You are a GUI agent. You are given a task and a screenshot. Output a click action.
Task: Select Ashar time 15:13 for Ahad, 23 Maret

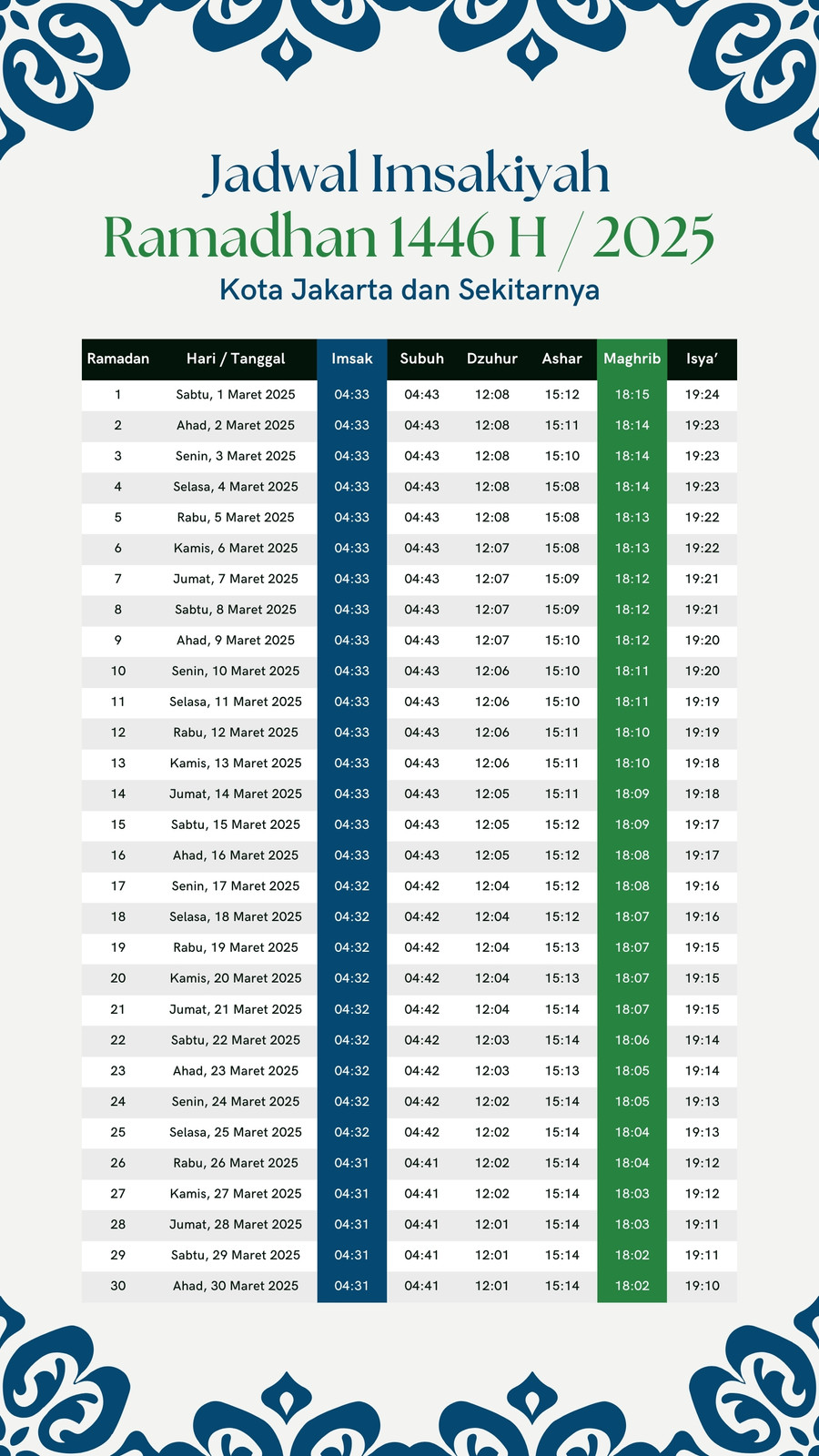point(562,1071)
